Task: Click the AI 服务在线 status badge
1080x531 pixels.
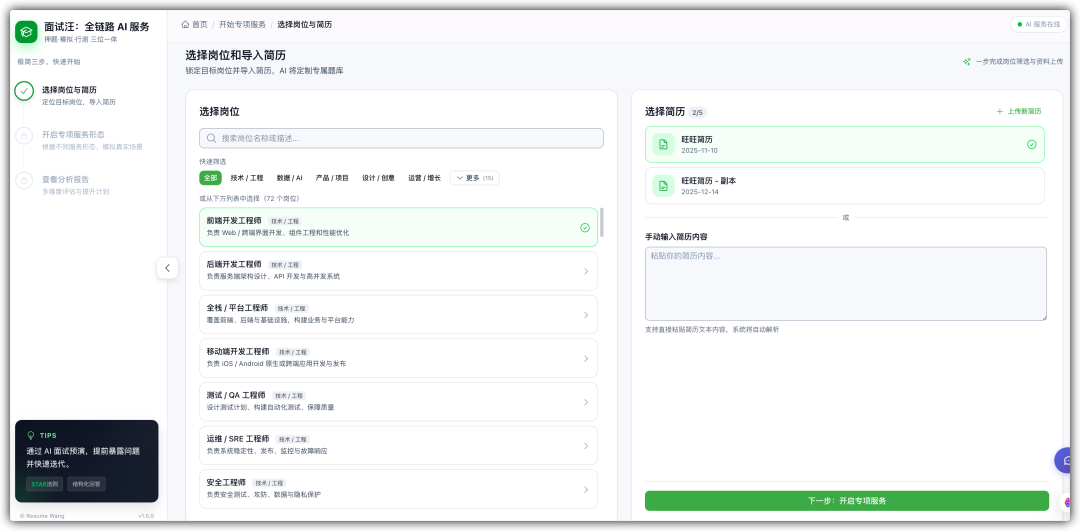Action: [x=1038, y=24]
